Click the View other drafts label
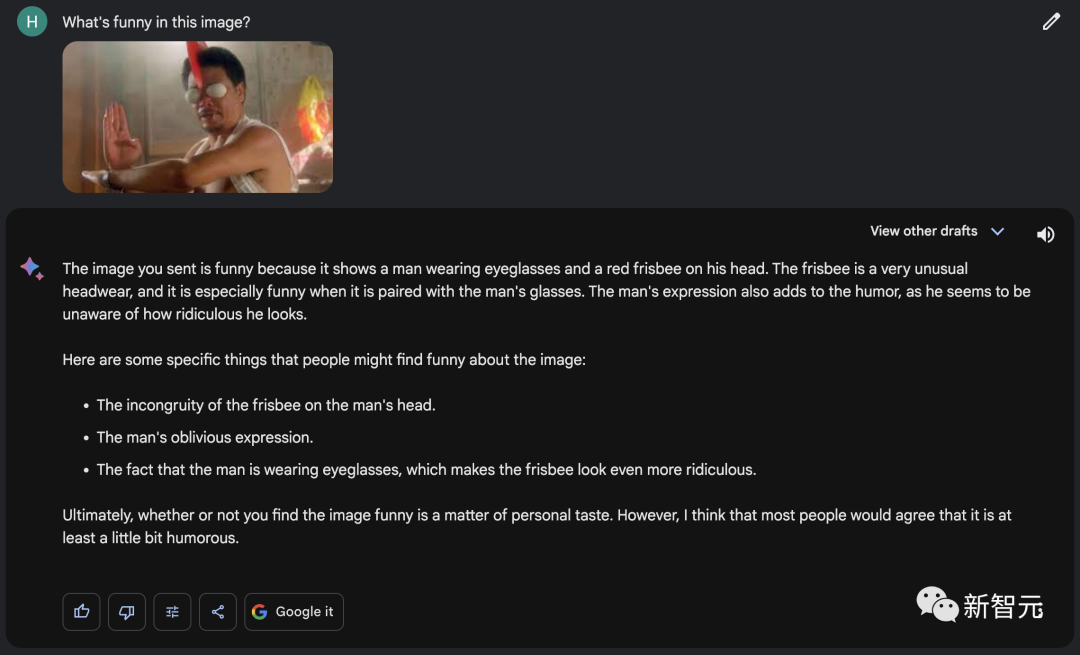Image resolution: width=1080 pixels, height=655 pixels. coord(923,231)
